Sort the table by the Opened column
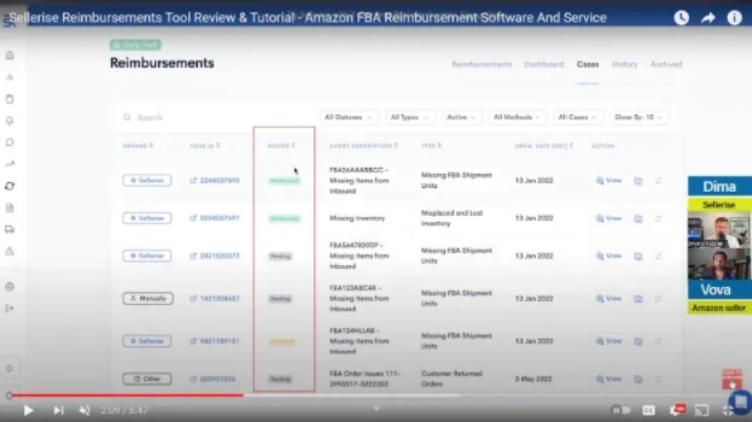The image size is (752, 422). 138,146
